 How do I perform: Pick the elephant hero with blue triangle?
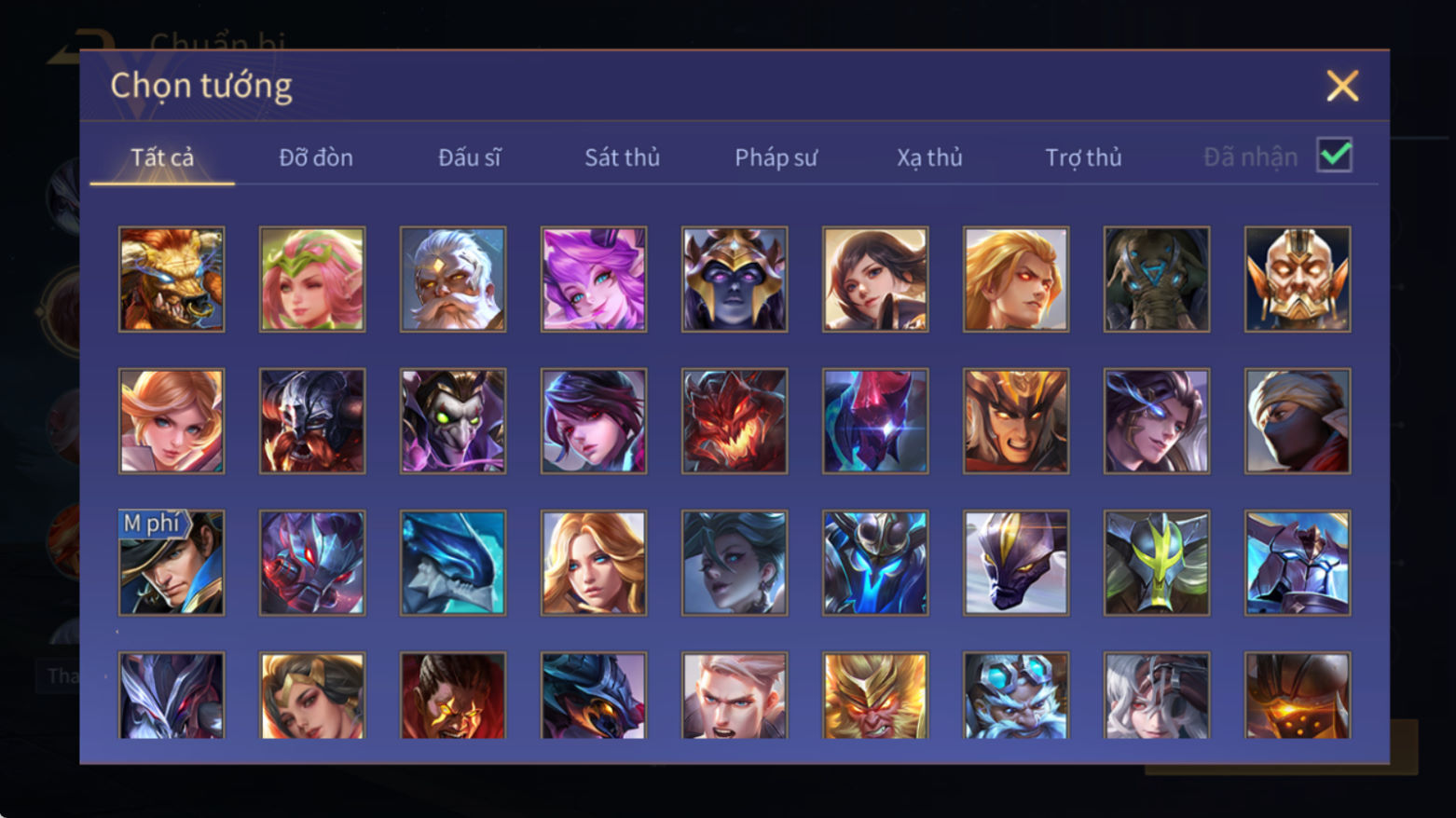click(1157, 279)
